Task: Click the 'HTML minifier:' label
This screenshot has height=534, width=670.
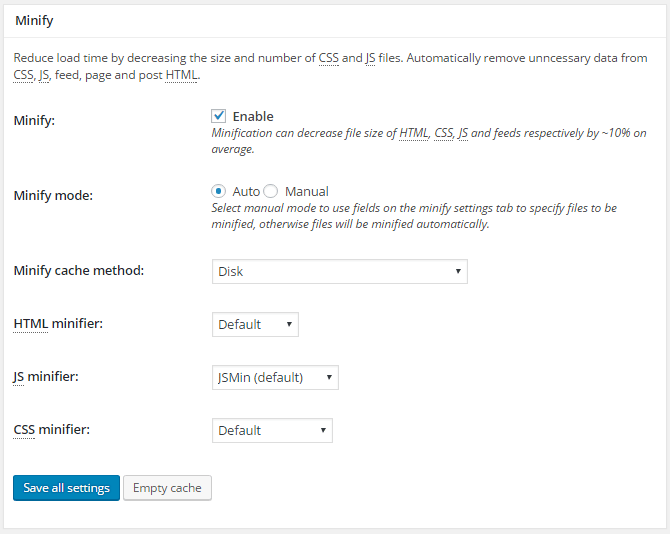Action: click(58, 323)
